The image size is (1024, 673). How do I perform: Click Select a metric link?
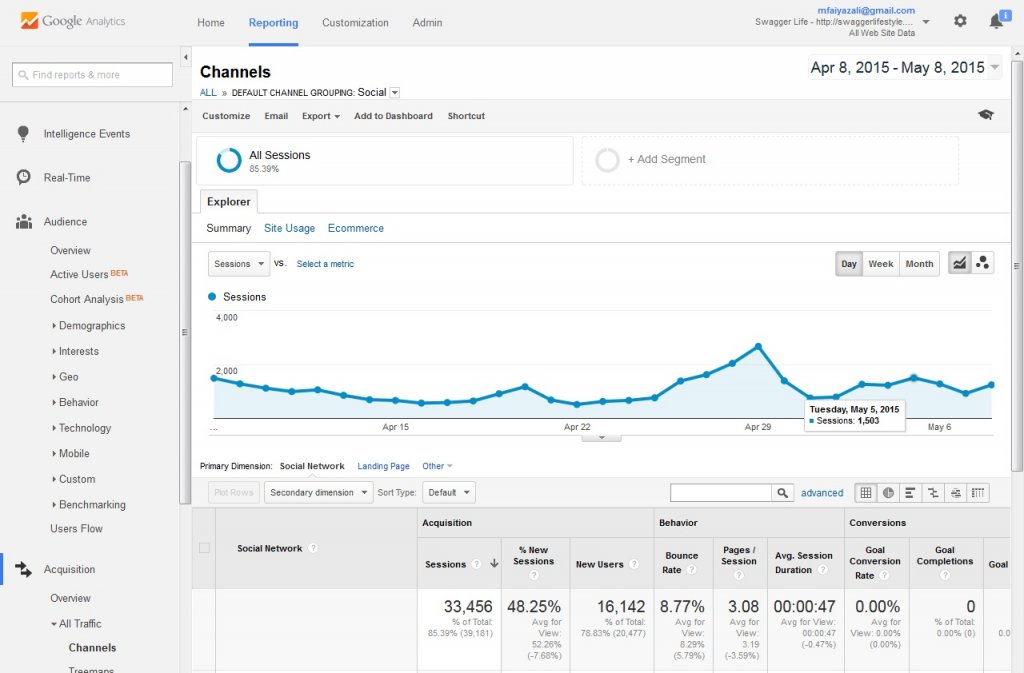click(325, 264)
